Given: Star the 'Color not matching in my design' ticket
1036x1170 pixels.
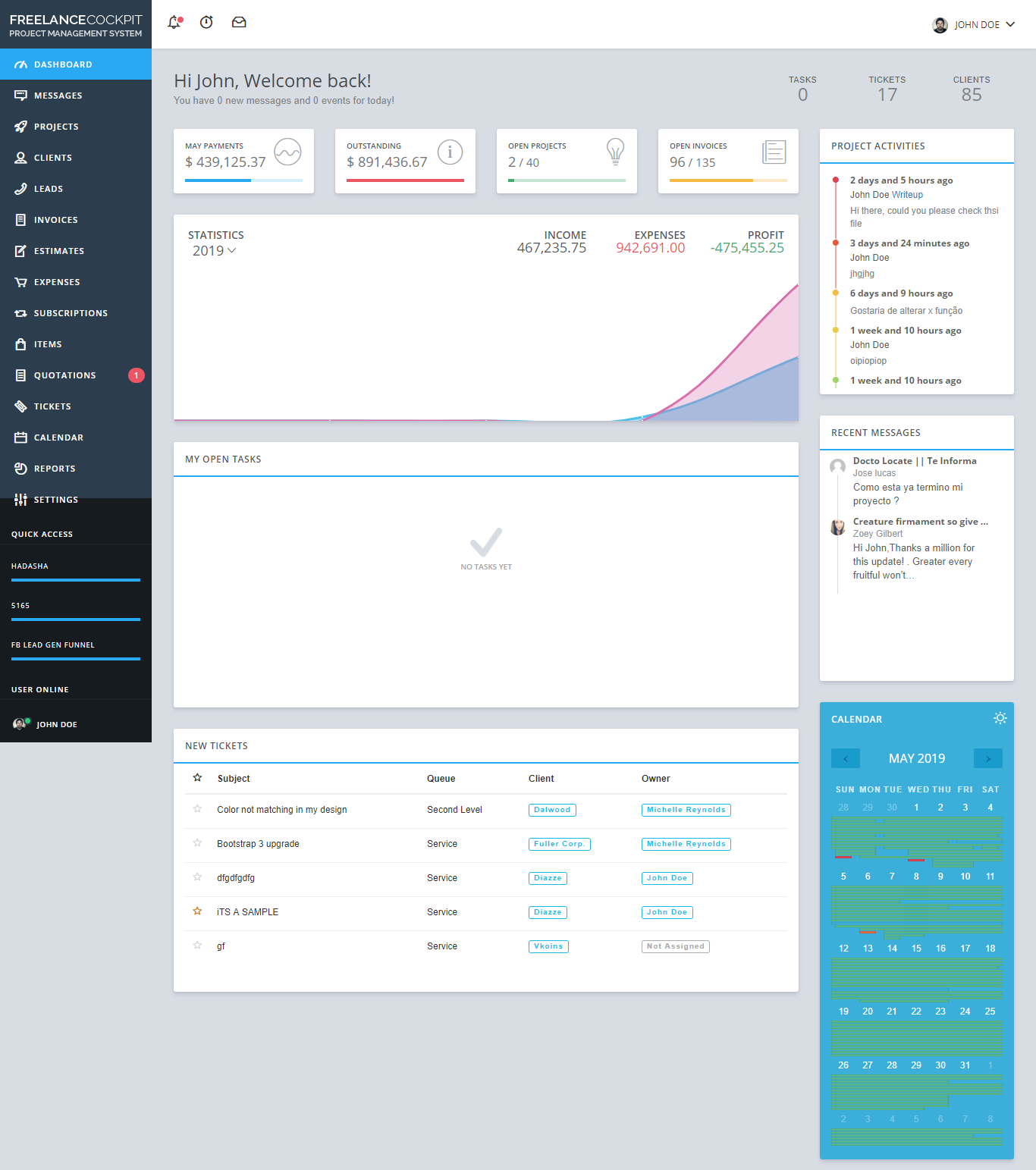Looking at the screenshot, I should coord(197,809).
